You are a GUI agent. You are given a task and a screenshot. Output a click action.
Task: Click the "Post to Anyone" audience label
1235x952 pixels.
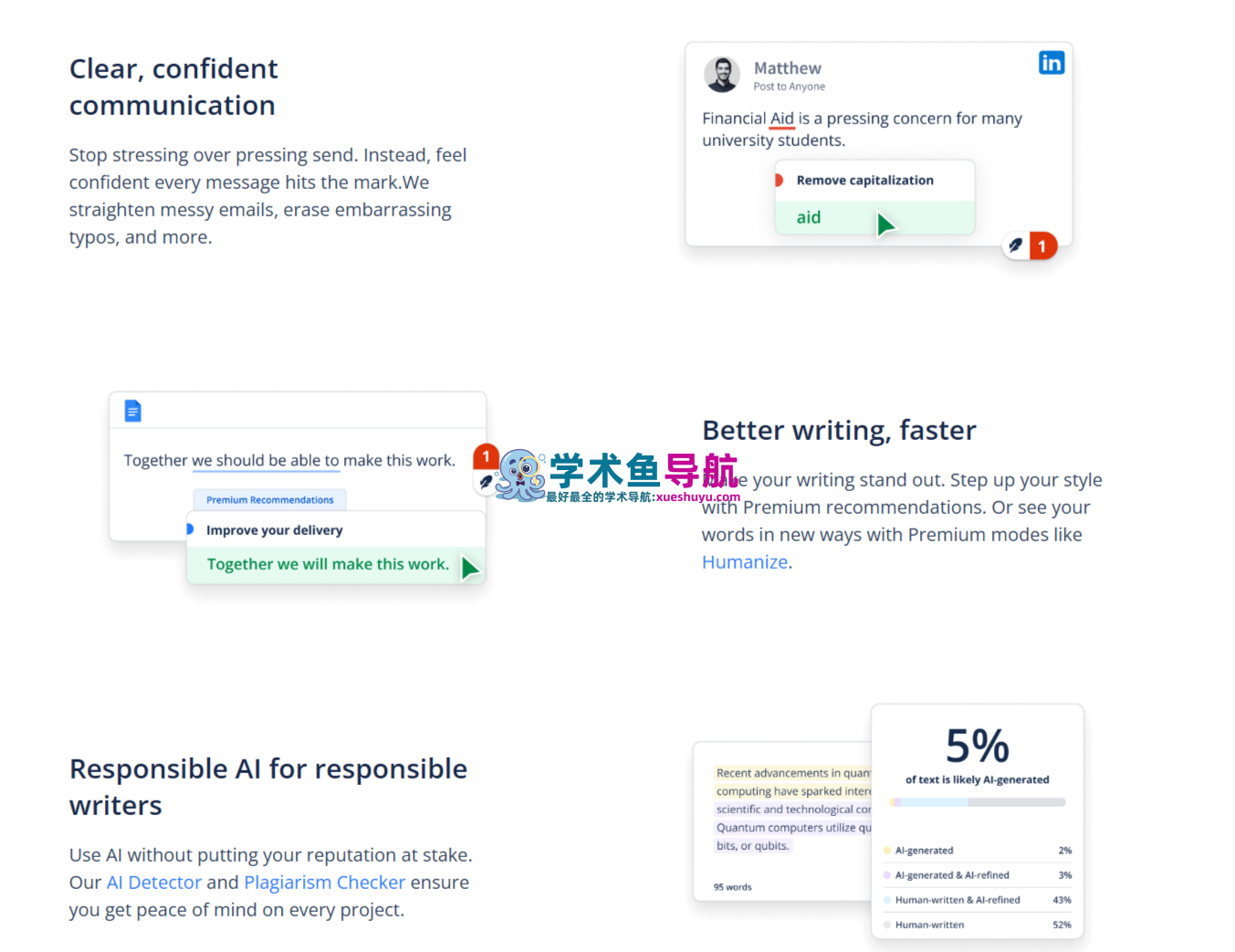tap(789, 87)
